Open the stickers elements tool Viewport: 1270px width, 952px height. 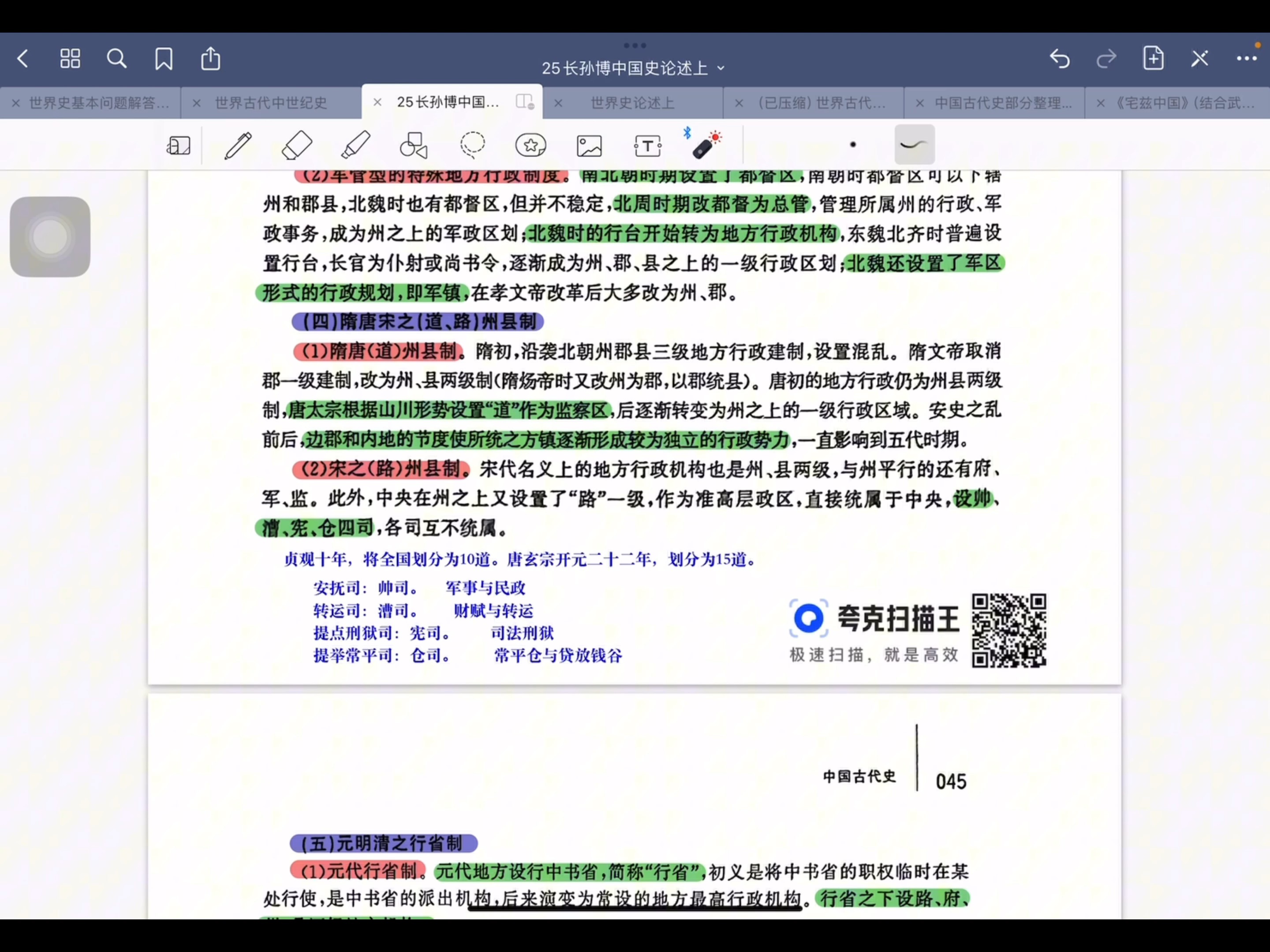[x=531, y=145]
